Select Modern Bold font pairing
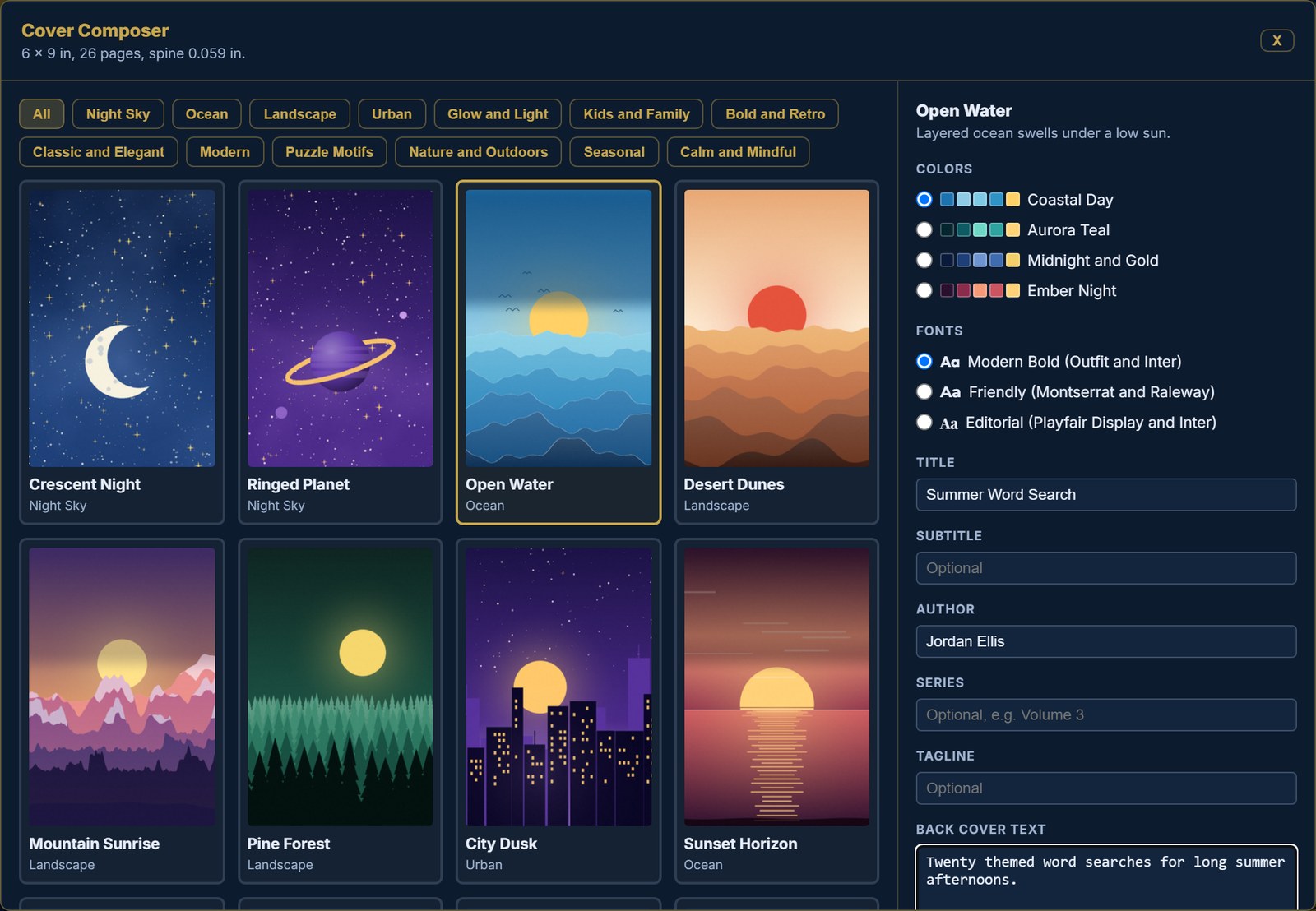This screenshot has width=1316, height=911. [x=924, y=362]
